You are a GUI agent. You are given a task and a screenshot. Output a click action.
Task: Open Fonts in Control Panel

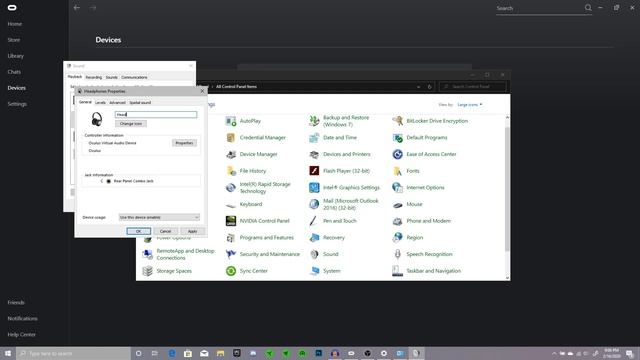406,171
